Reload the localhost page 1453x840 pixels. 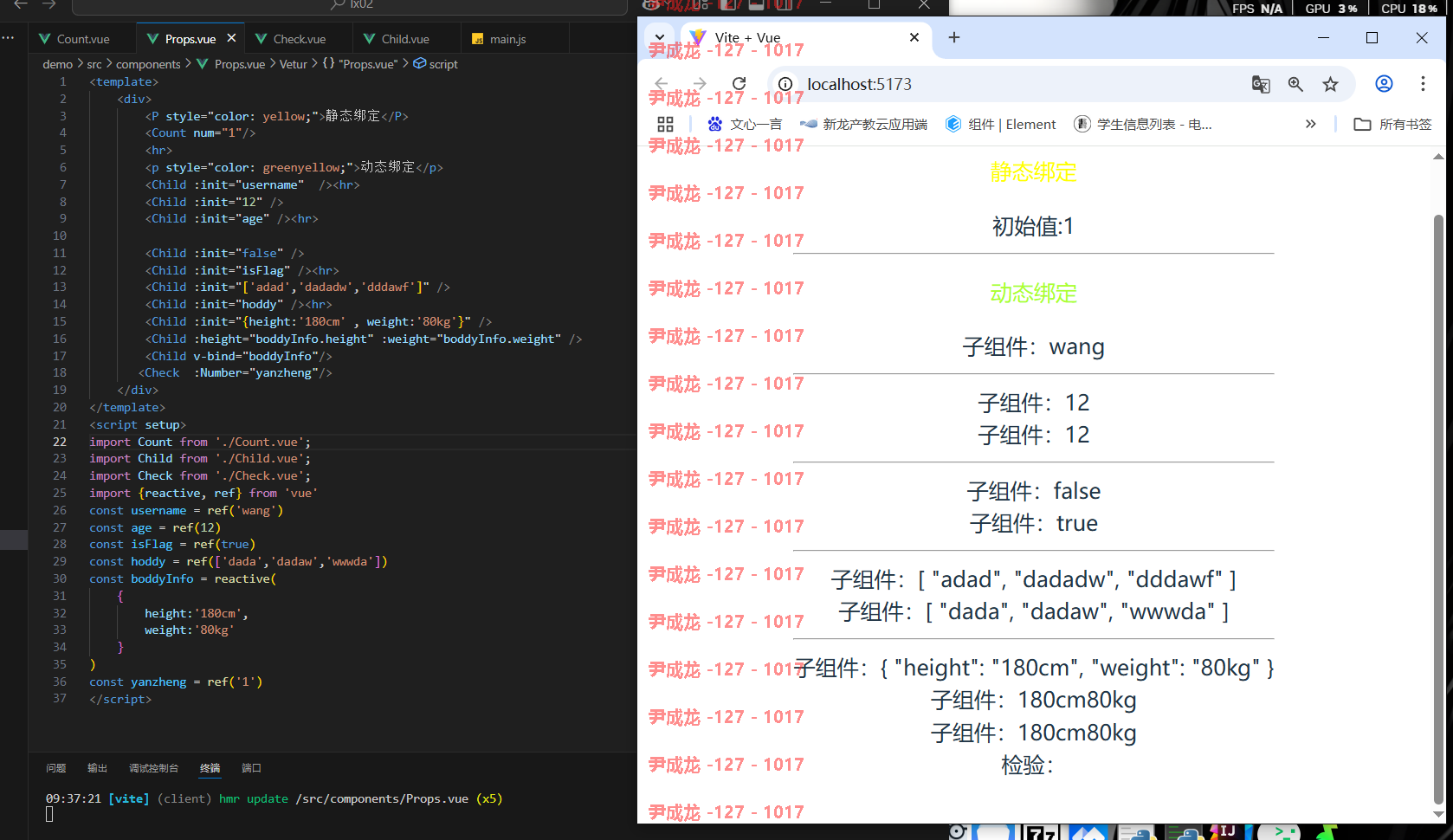(739, 84)
